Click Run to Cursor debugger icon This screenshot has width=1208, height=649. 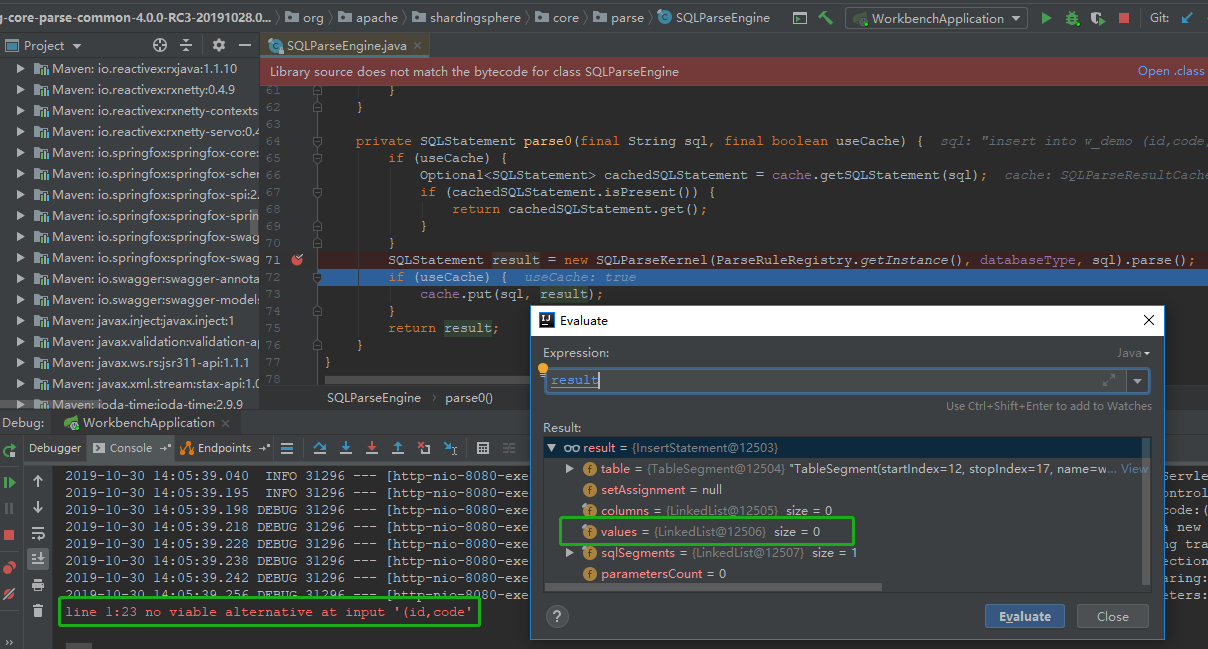click(x=450, y=448)
